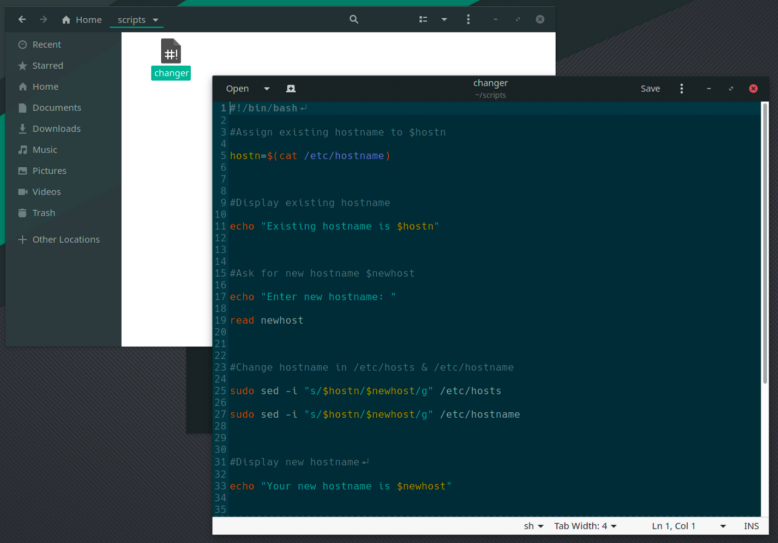Open Home path button in file manager

click(x=82, y=20)
